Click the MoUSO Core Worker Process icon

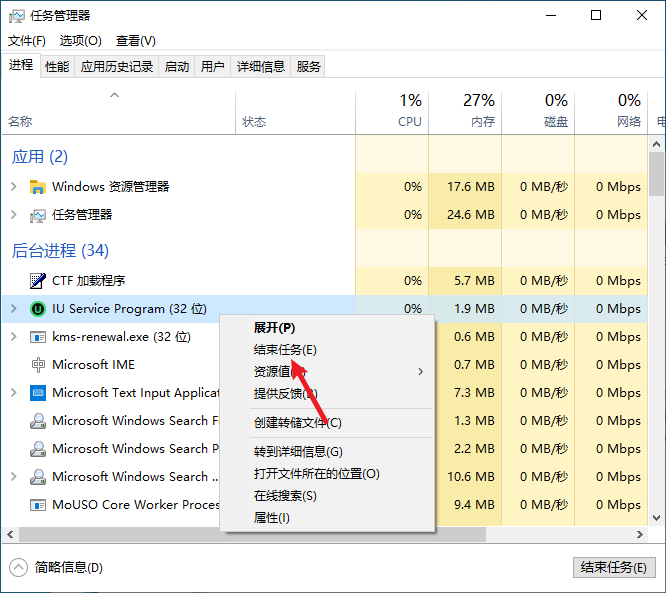pos(38,505)
